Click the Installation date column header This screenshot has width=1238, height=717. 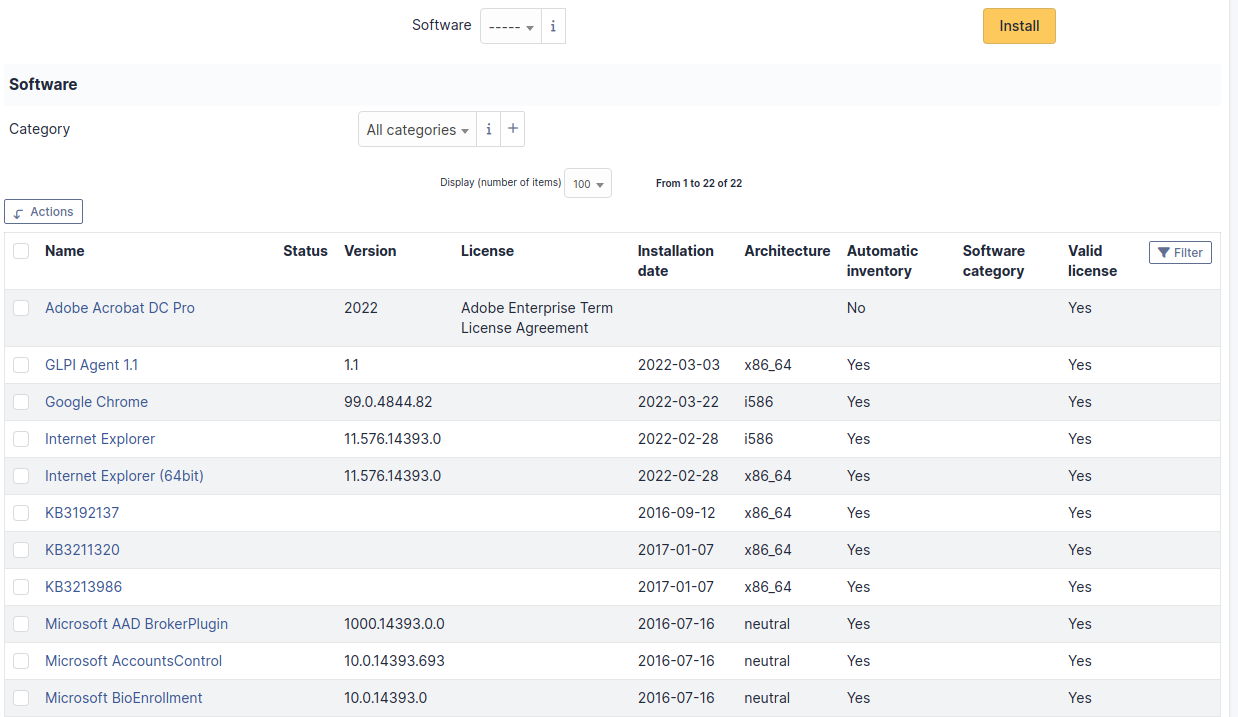click(x=676, y=261)
